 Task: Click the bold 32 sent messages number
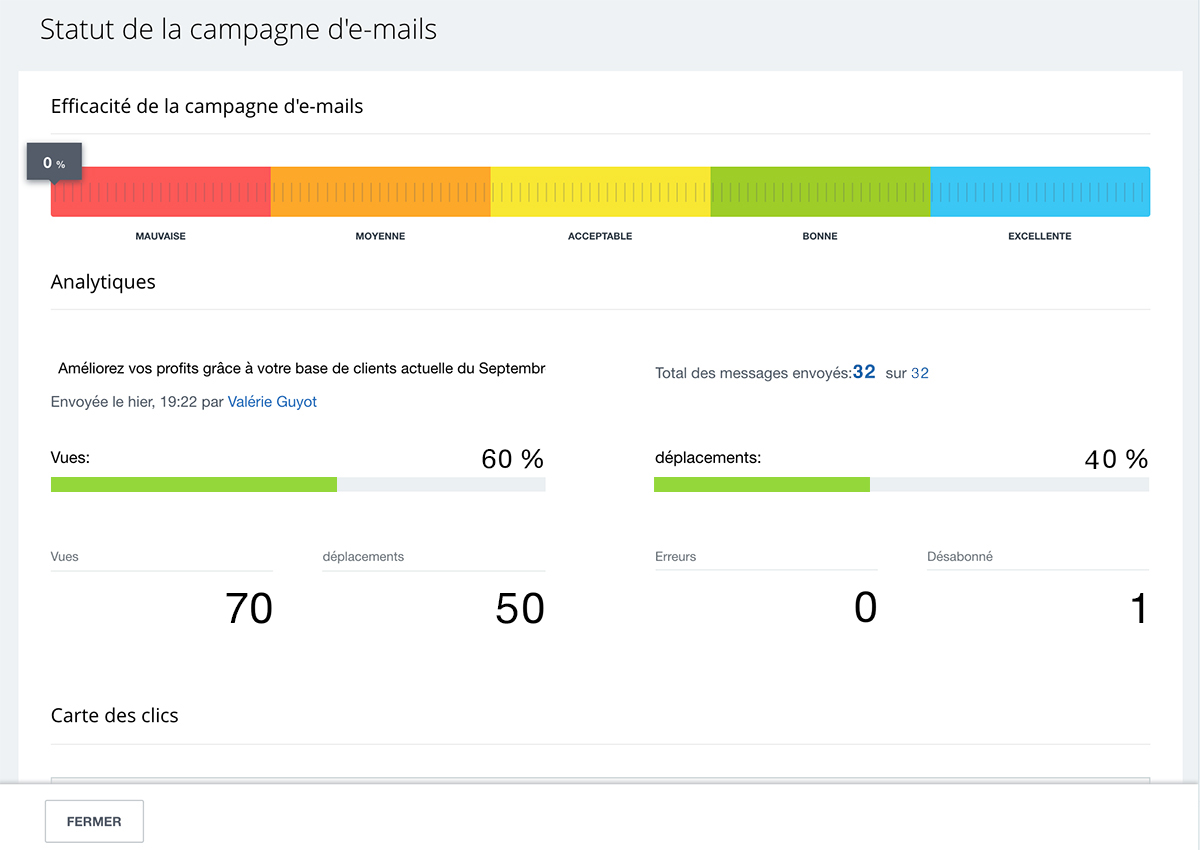864,372
